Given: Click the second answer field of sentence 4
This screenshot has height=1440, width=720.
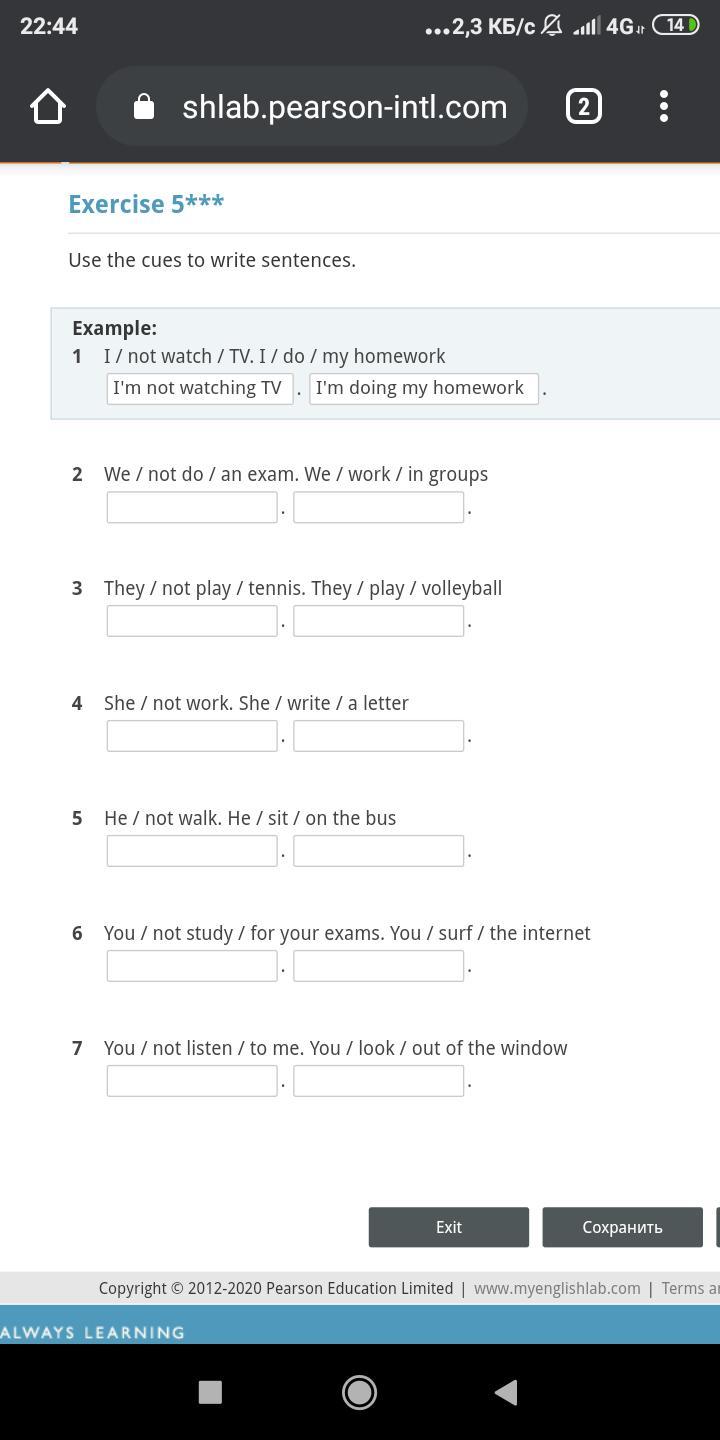Looking at the screenshot, I should [378, 736].
